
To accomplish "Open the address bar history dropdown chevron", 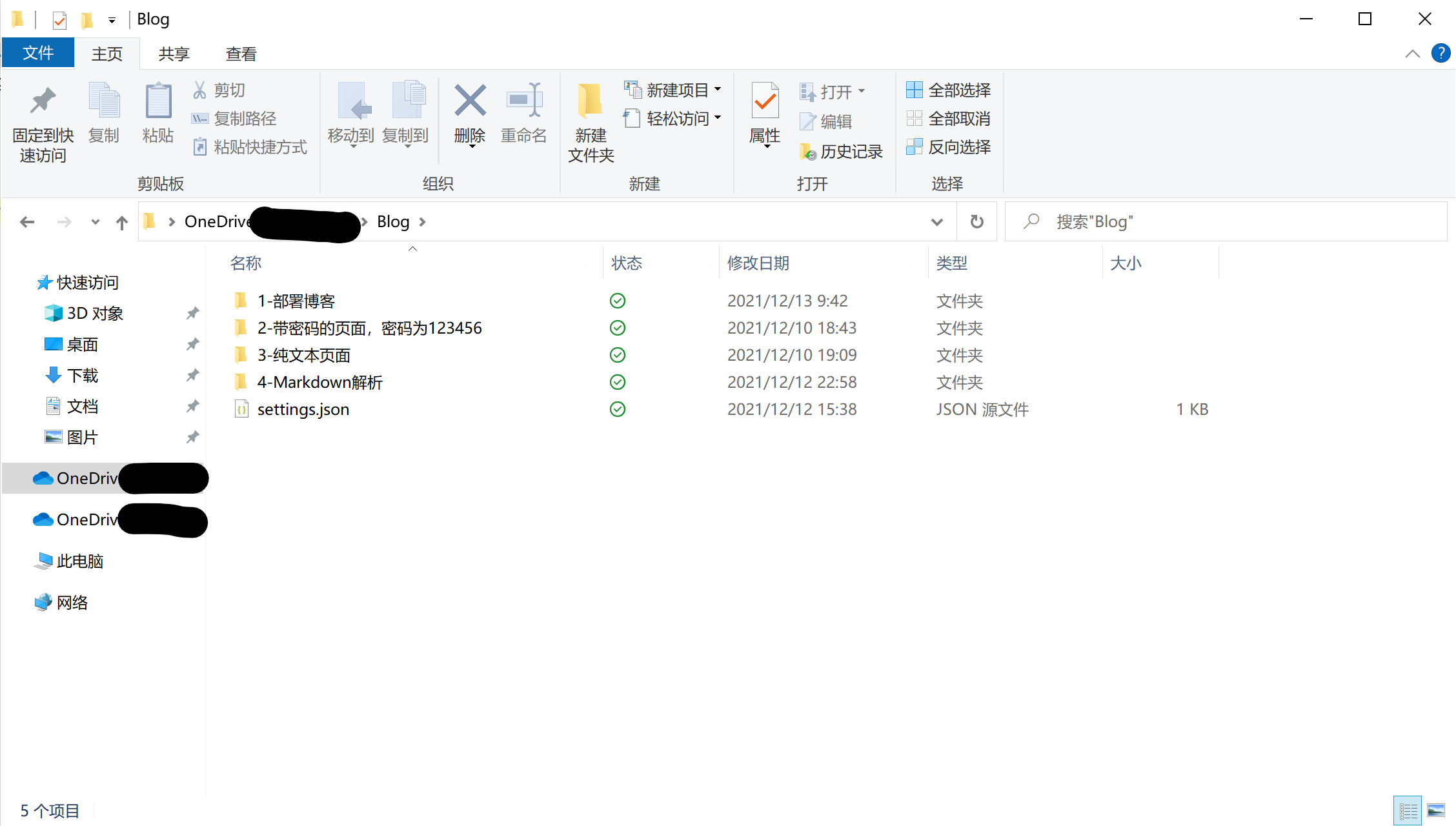I will pyautogui.click(x=936, y=222).
